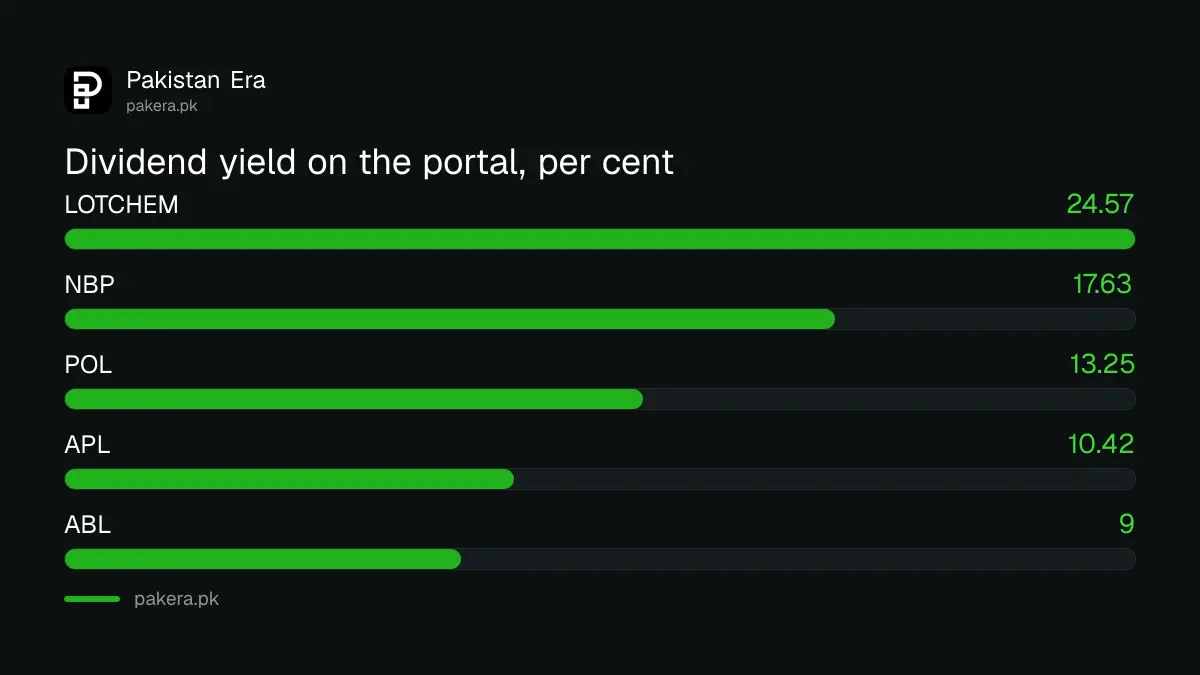
Task: Click the APL green bar
Action: click(x=289, y=479)
